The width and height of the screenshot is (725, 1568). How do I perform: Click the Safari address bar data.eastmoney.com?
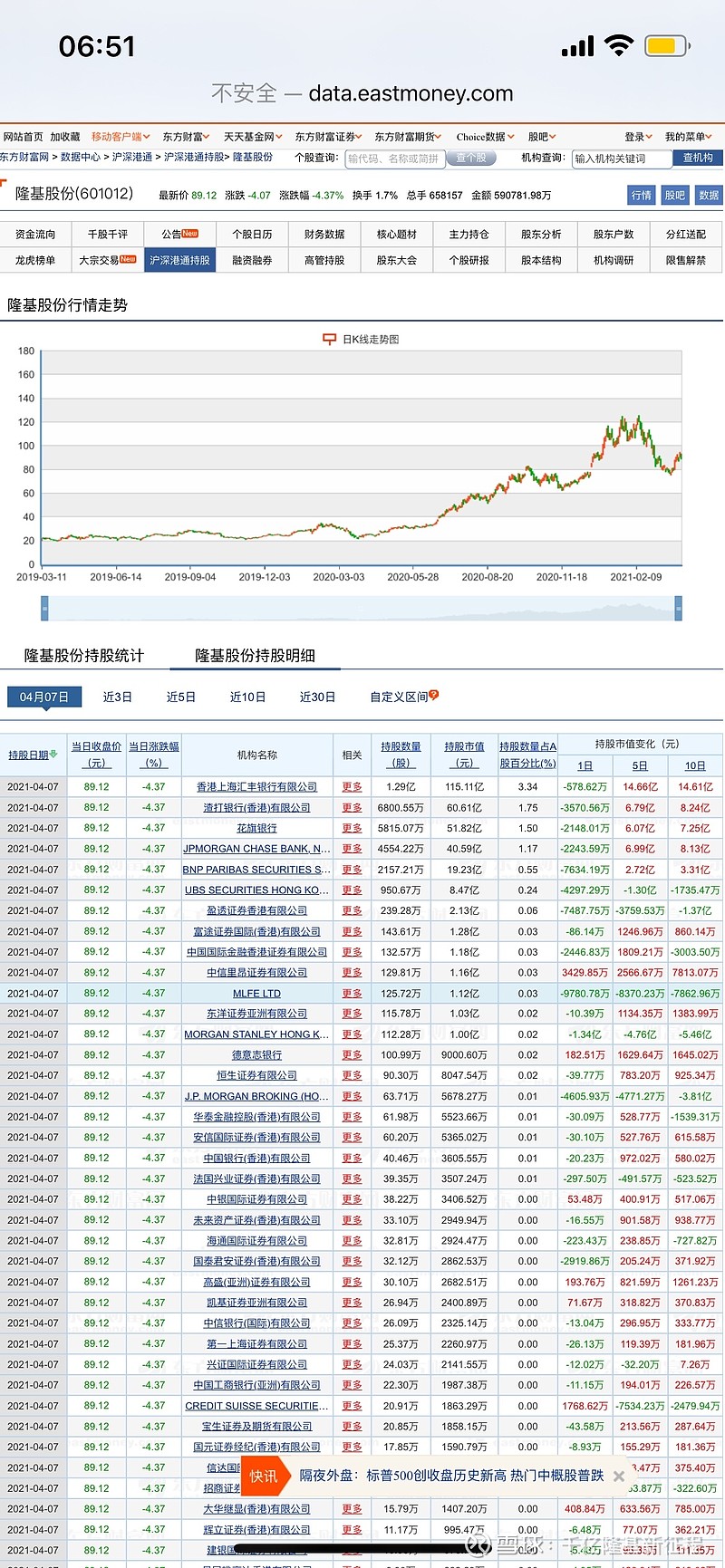tap(362, 93)
